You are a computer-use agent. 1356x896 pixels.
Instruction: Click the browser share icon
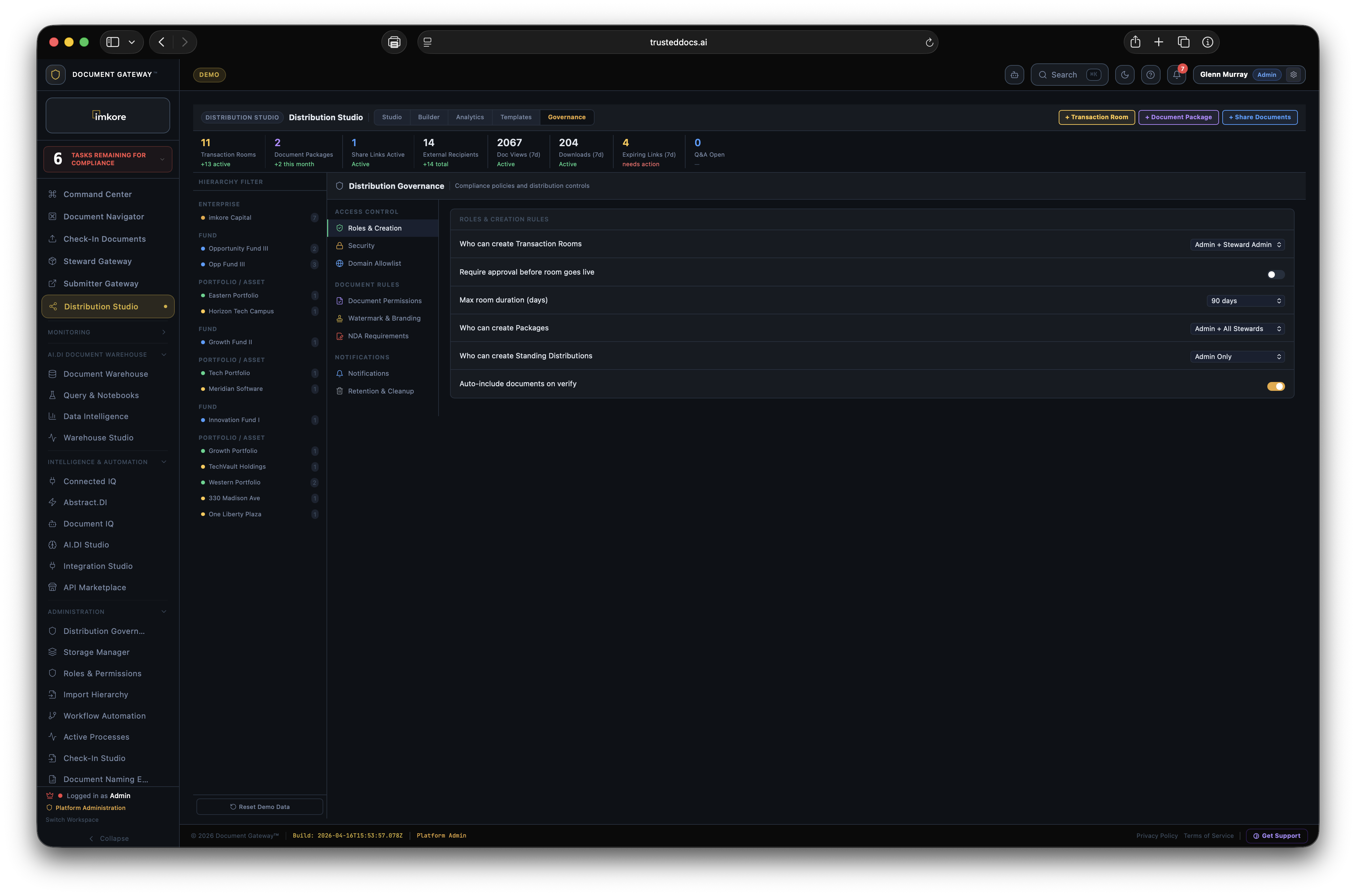click(x=1135, y=42)
